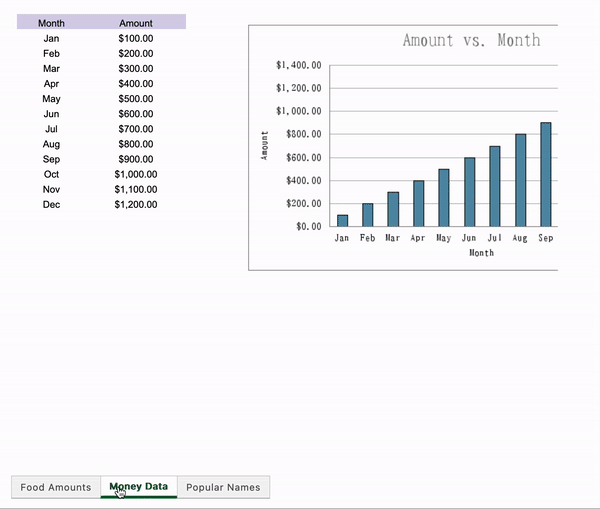This screenshot has height=509, width=600.
Task: Select the Jan month cell
Action: tap(51, 38)
